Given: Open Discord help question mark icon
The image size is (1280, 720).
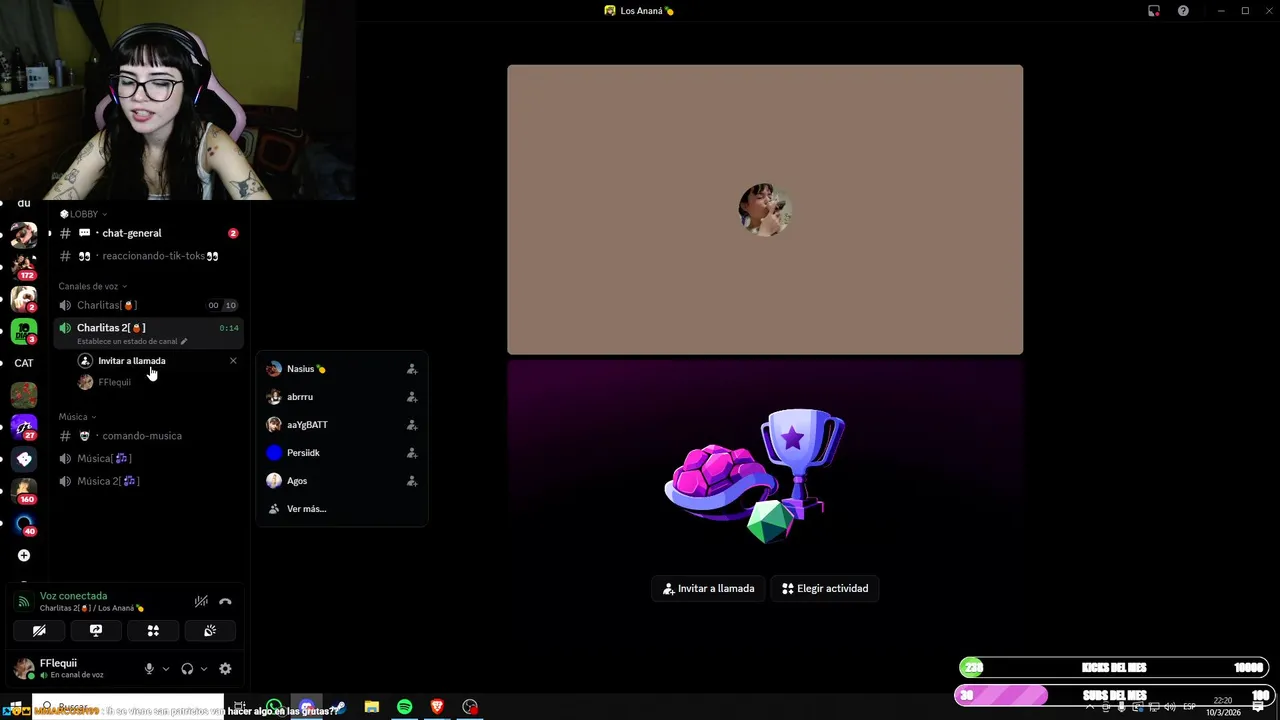Looking at the screenshot, I should click(x=1183, y=11).
